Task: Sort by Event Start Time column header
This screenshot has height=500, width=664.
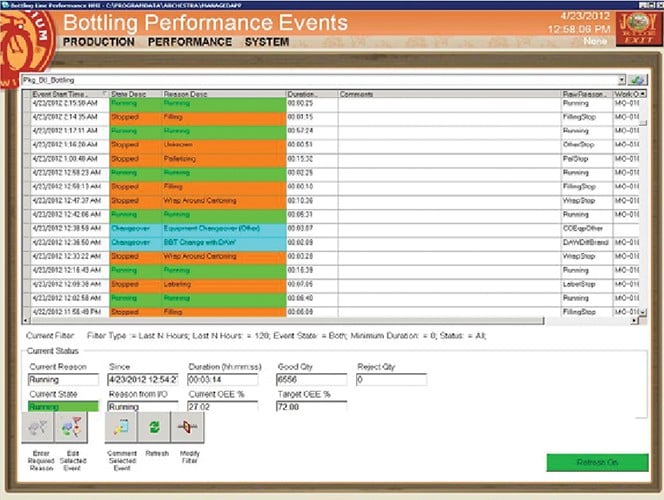Action: tap(65, 94)
